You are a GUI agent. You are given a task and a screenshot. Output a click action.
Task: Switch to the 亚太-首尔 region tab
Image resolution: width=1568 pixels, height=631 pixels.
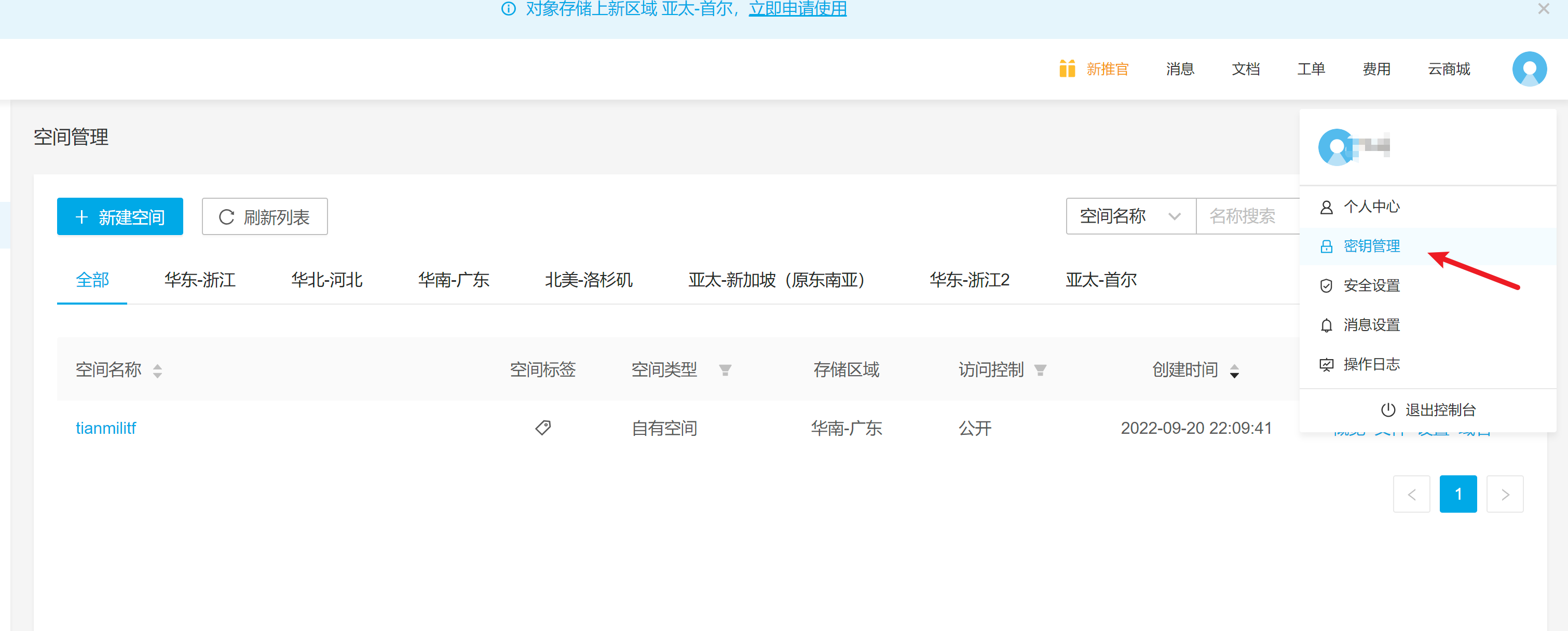tap(1100, 280)
